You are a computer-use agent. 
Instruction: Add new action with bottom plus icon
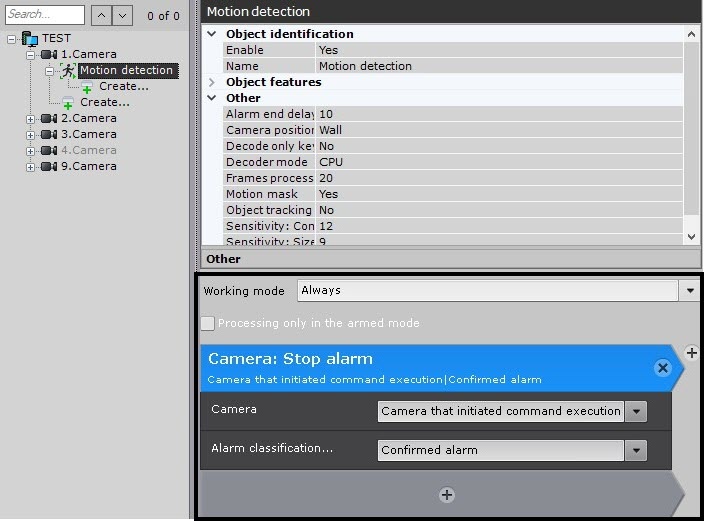click(447, 495)
